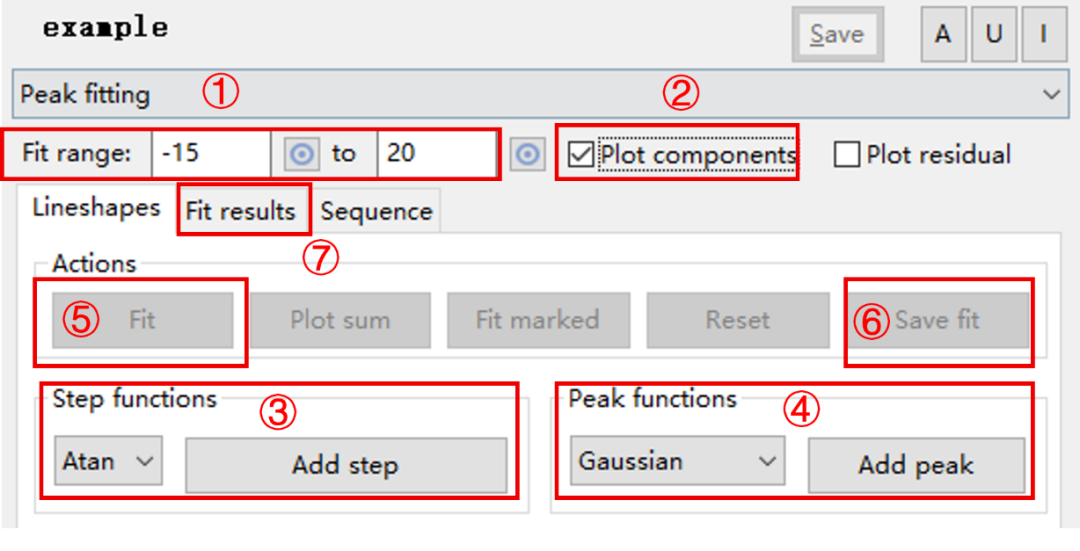The height and width of the screenshot is (551, 1080).
Task: Select the Lineshapes tab
Action: tap(96, 208)
